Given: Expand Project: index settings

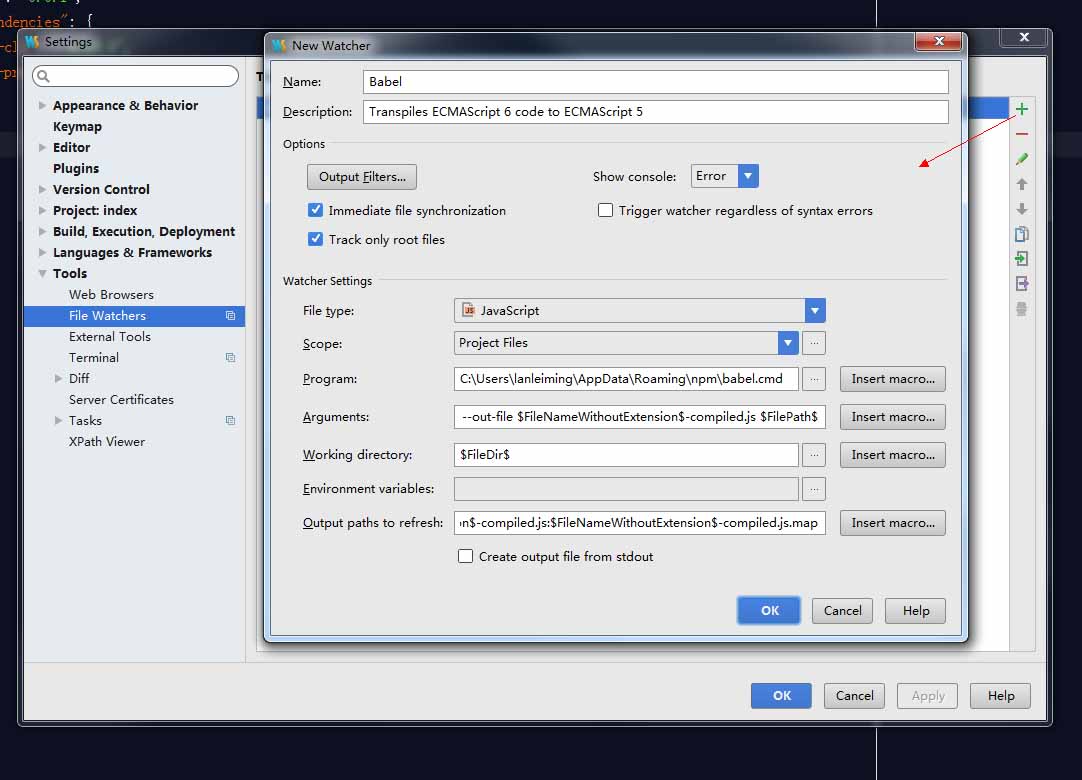Looking at the screenshot, I should pos(42,211).
